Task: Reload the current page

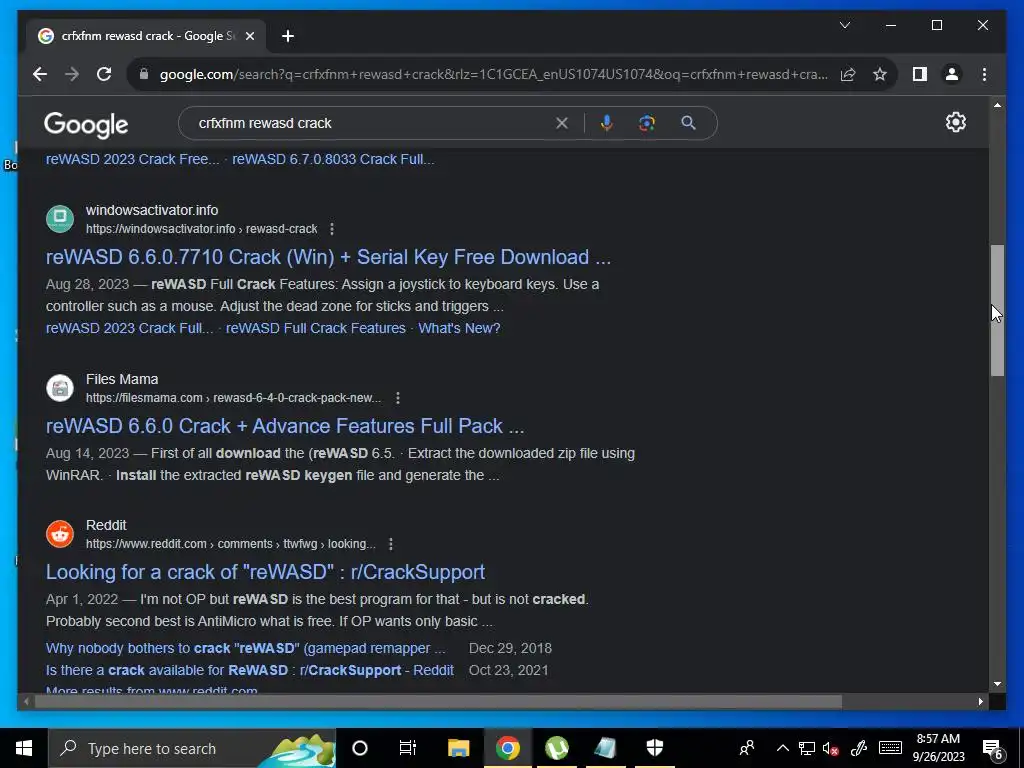Action: point(104,74)
